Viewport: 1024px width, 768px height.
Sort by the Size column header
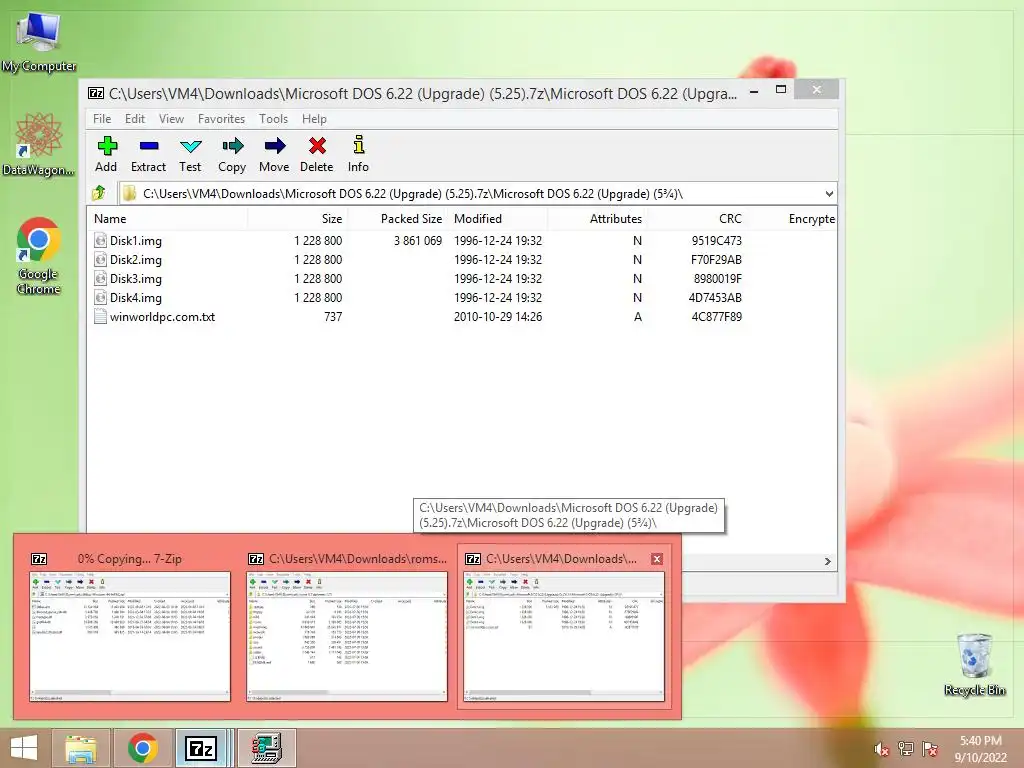coord(298,219)
